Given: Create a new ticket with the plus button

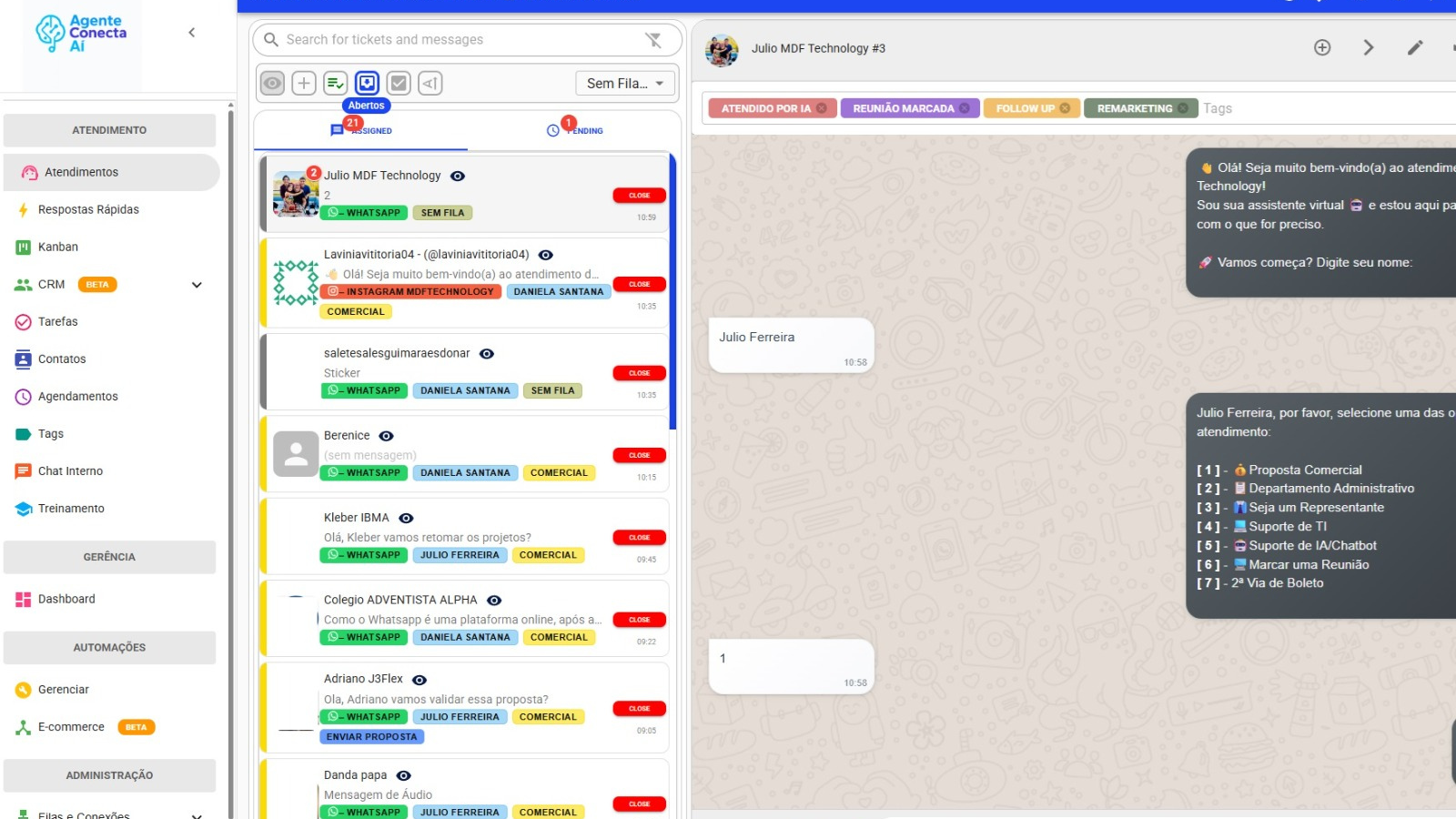Looking at the screenshot, I should click(304, 83).
